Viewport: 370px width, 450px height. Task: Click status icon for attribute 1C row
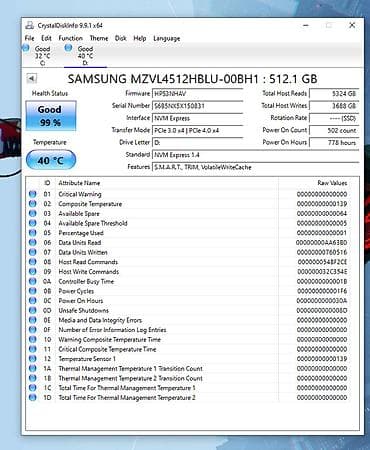click(32, 388)
